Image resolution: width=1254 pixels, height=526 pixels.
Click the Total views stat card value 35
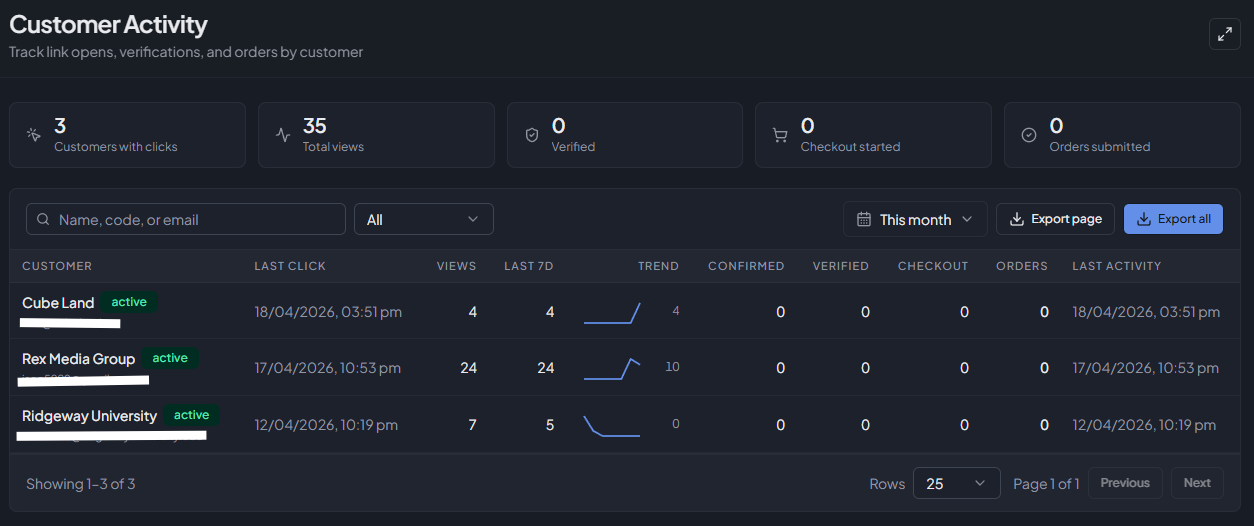click(315, 126)
